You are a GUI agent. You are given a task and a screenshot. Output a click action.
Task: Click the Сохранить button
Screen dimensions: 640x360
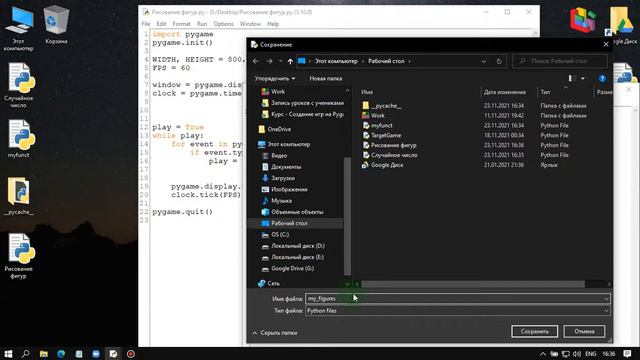coord(534,331)
